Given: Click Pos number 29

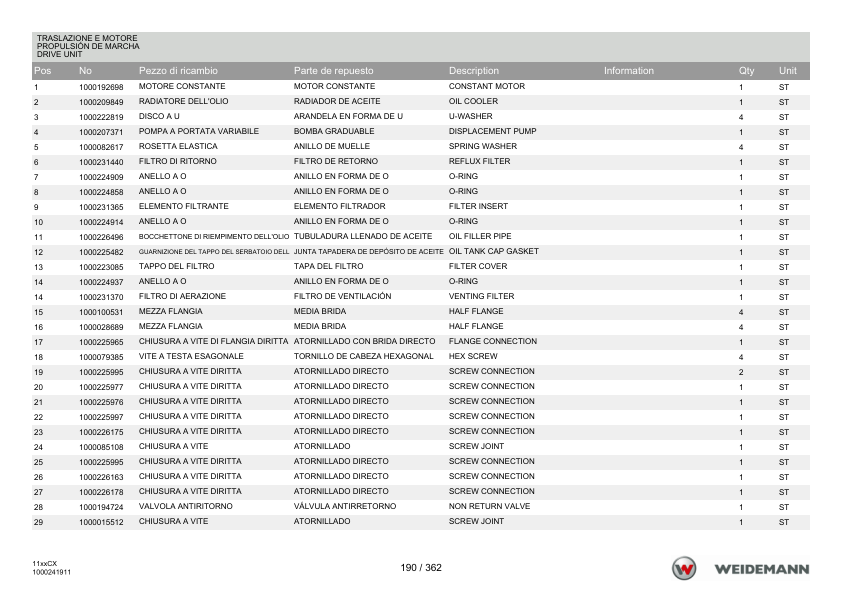Looking at the screenshot, I should coord(38,523).
